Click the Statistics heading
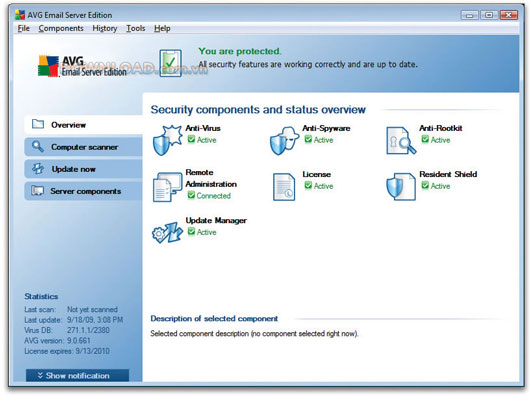This screenshot has height=395, width=530. tap(41, 296)
